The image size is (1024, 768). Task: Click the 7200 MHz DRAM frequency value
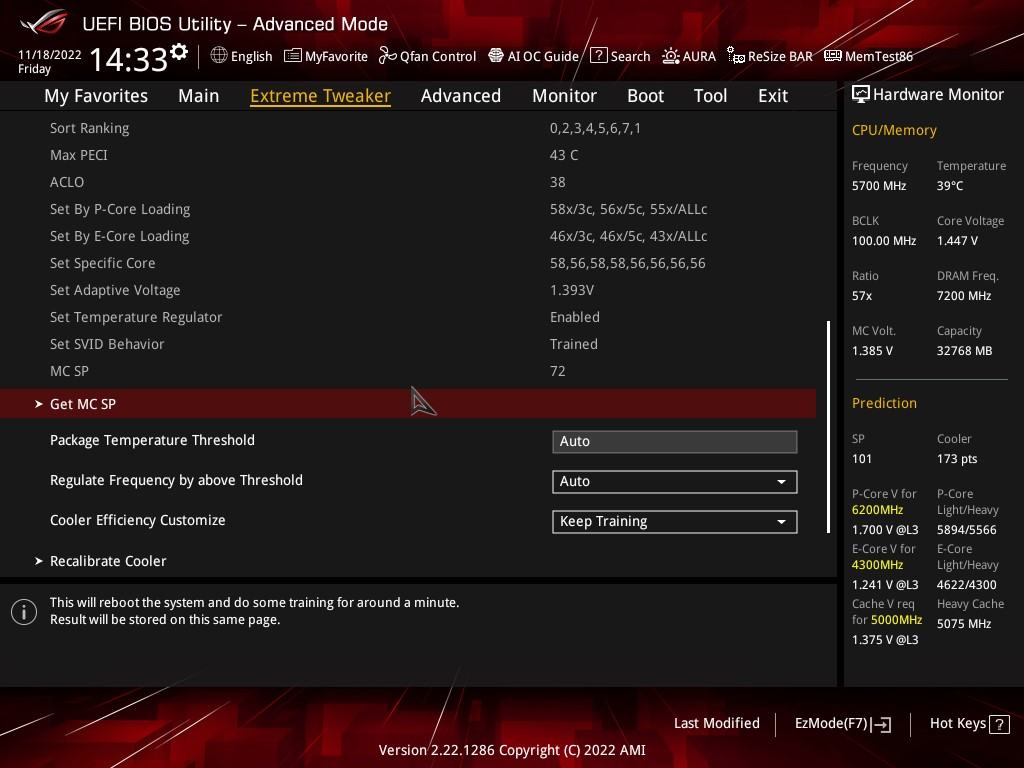[964, 296]
